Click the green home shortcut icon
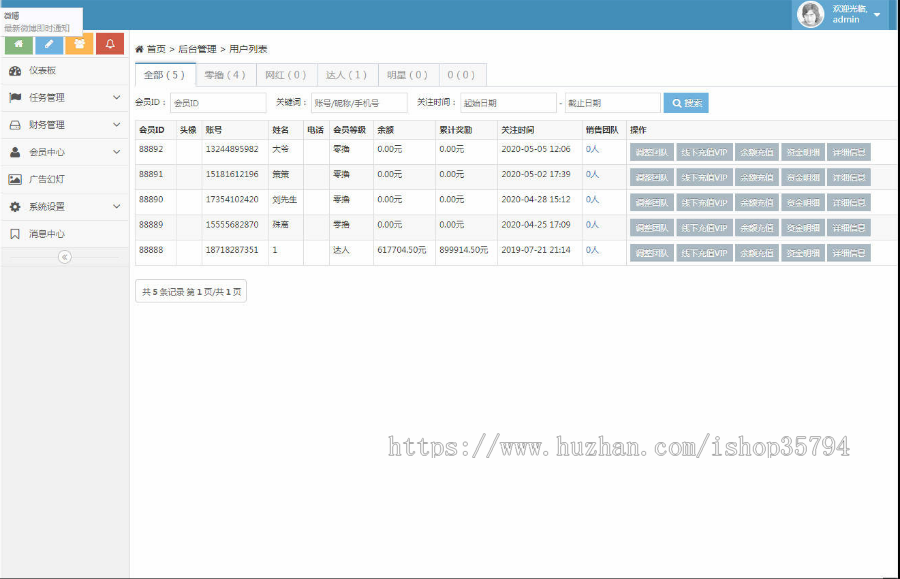This screenshot has height=579, width=900. pyautogui.click(x=18, y=44)
